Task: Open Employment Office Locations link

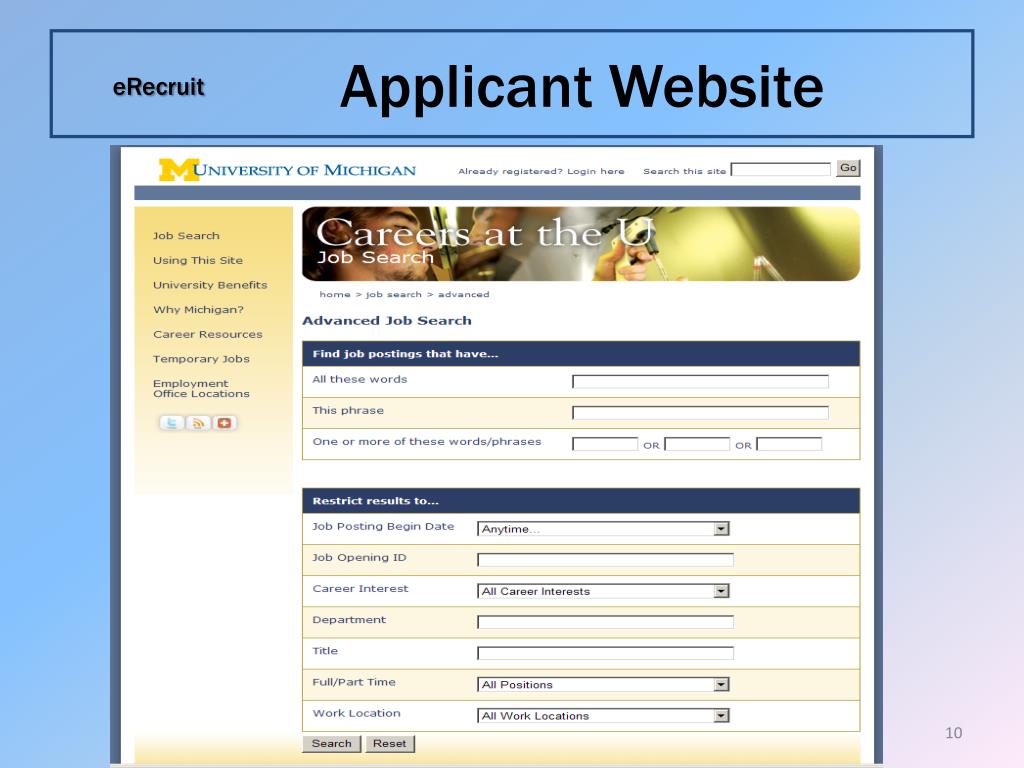Action: pyautogui.click(x=201, y=389)
